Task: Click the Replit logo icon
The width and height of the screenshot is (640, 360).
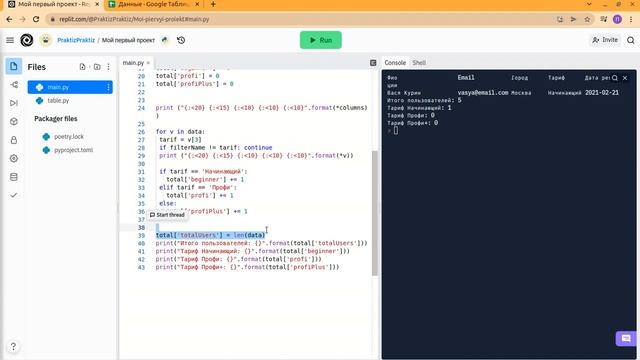Action: pos(27,40)
